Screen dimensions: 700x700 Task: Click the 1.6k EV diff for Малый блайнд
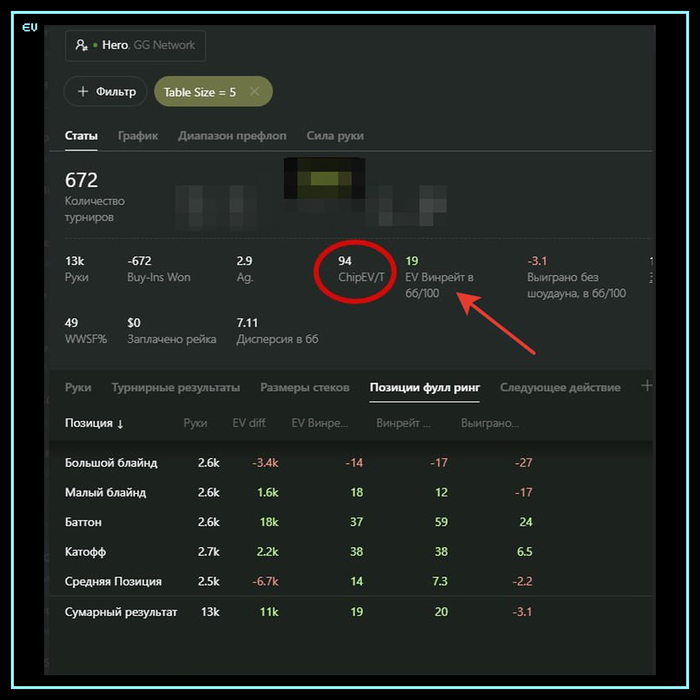click(267, 492)
